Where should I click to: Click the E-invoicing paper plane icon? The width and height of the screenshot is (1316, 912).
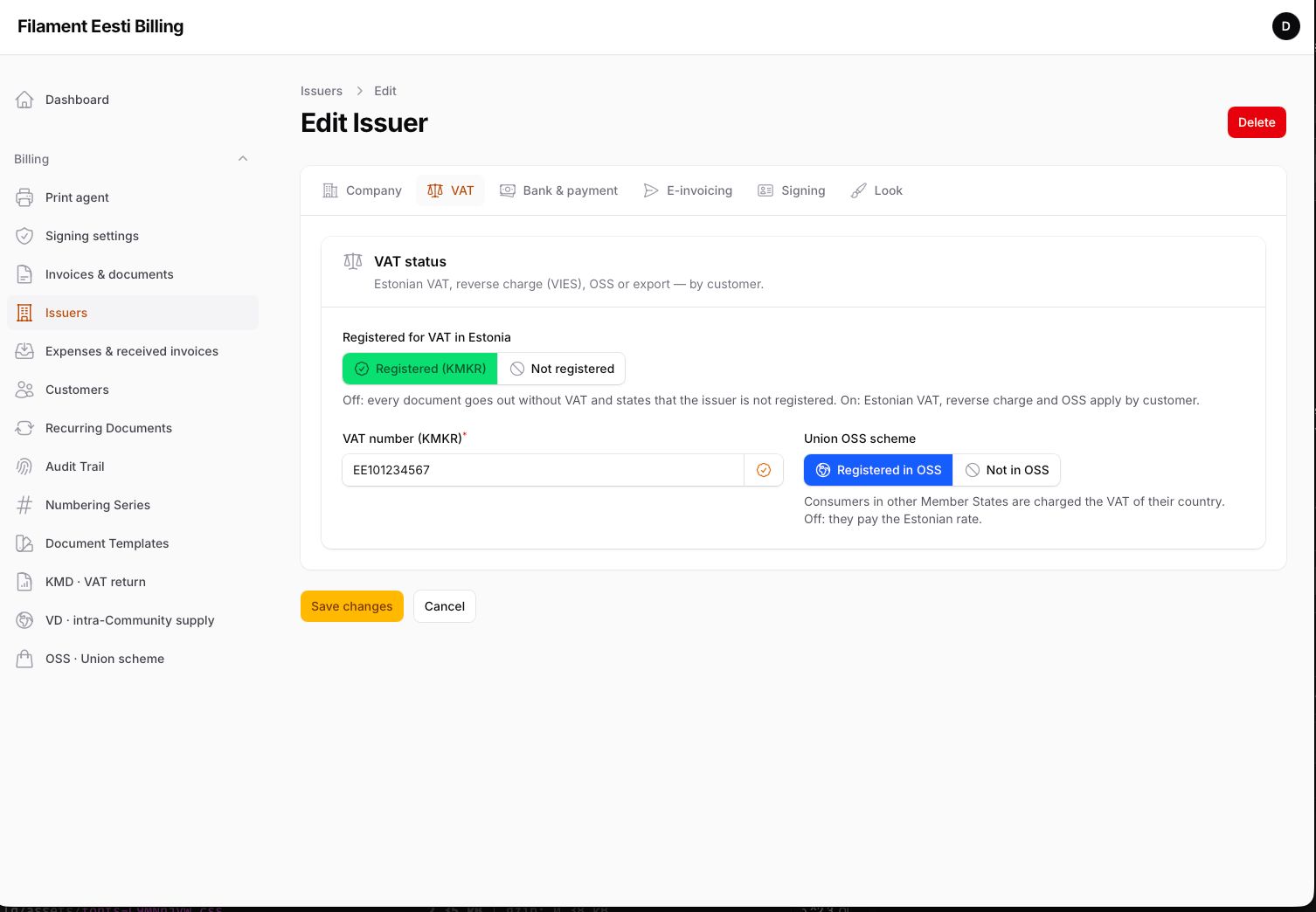point(651,190)
